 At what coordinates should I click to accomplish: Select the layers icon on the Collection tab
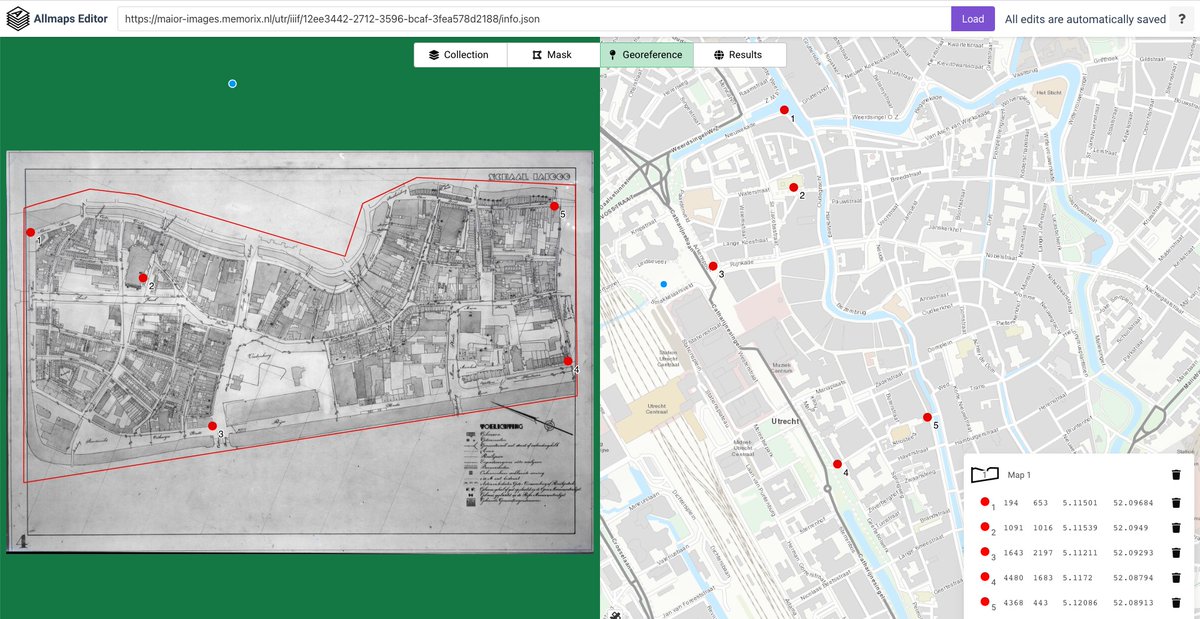(x=433, y=55)
